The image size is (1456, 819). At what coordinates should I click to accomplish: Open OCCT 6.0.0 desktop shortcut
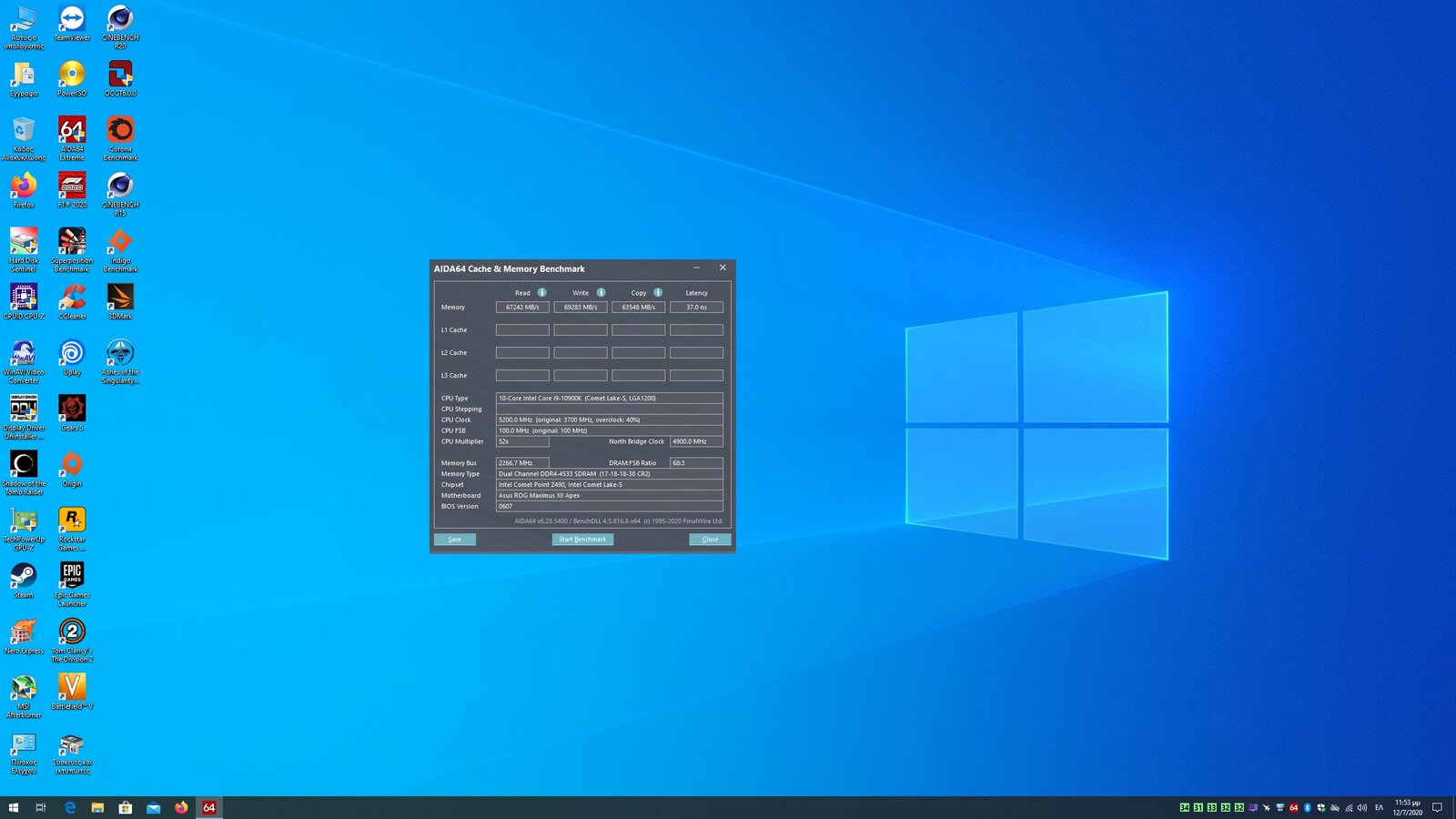point(120,79)
